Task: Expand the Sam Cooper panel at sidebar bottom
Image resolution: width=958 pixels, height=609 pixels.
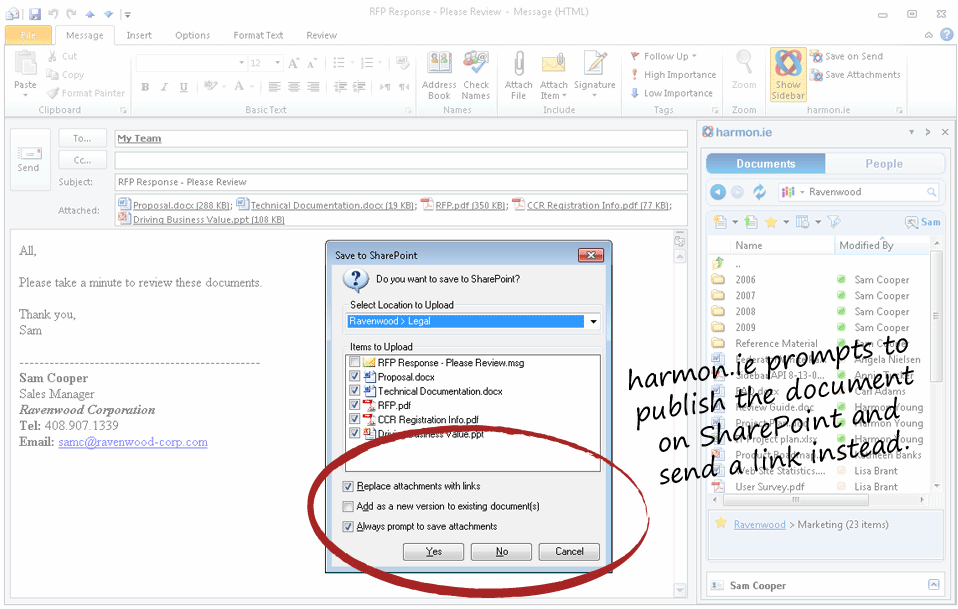Action: coord(934,585)
